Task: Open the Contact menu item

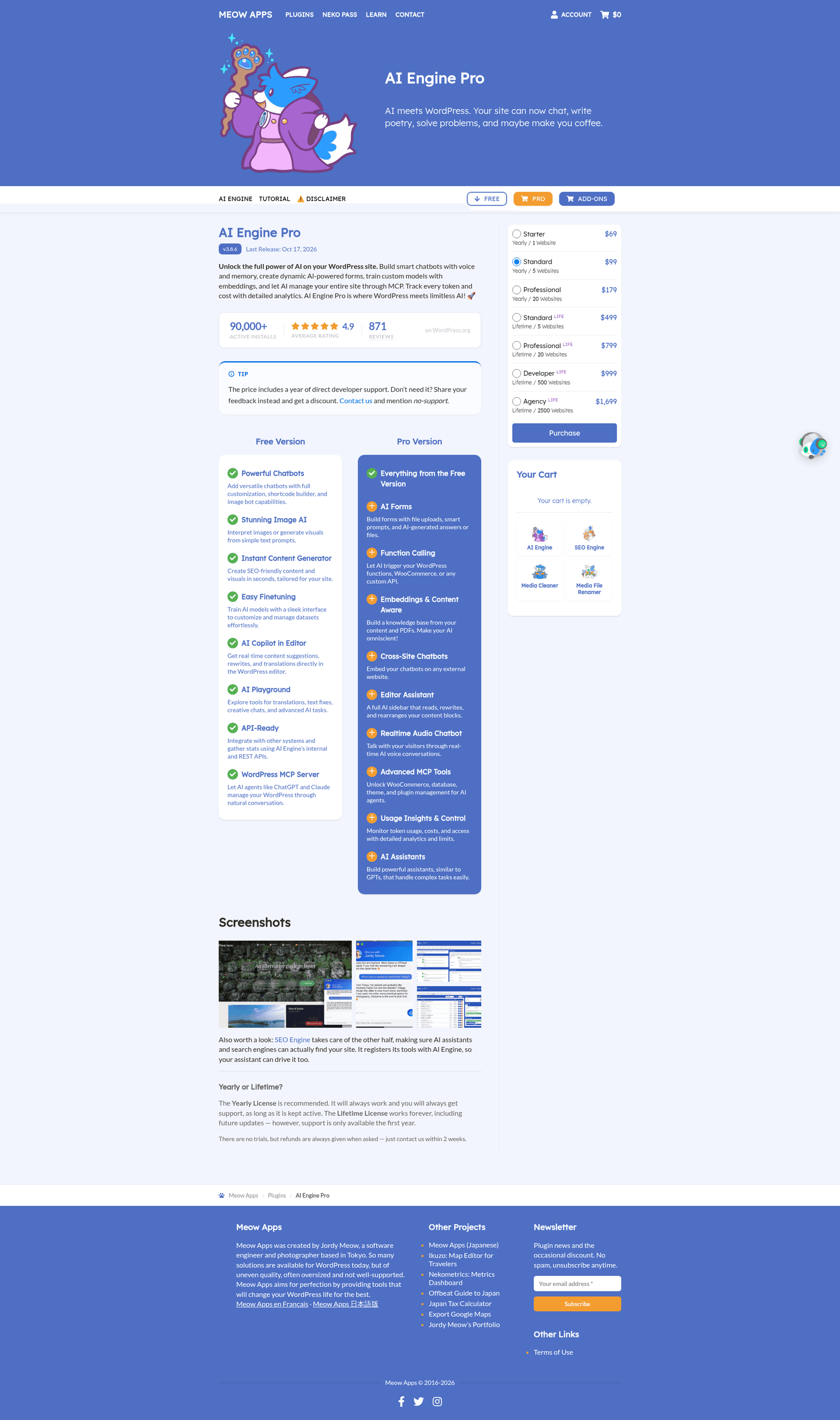Action: [x=410, y=15]
